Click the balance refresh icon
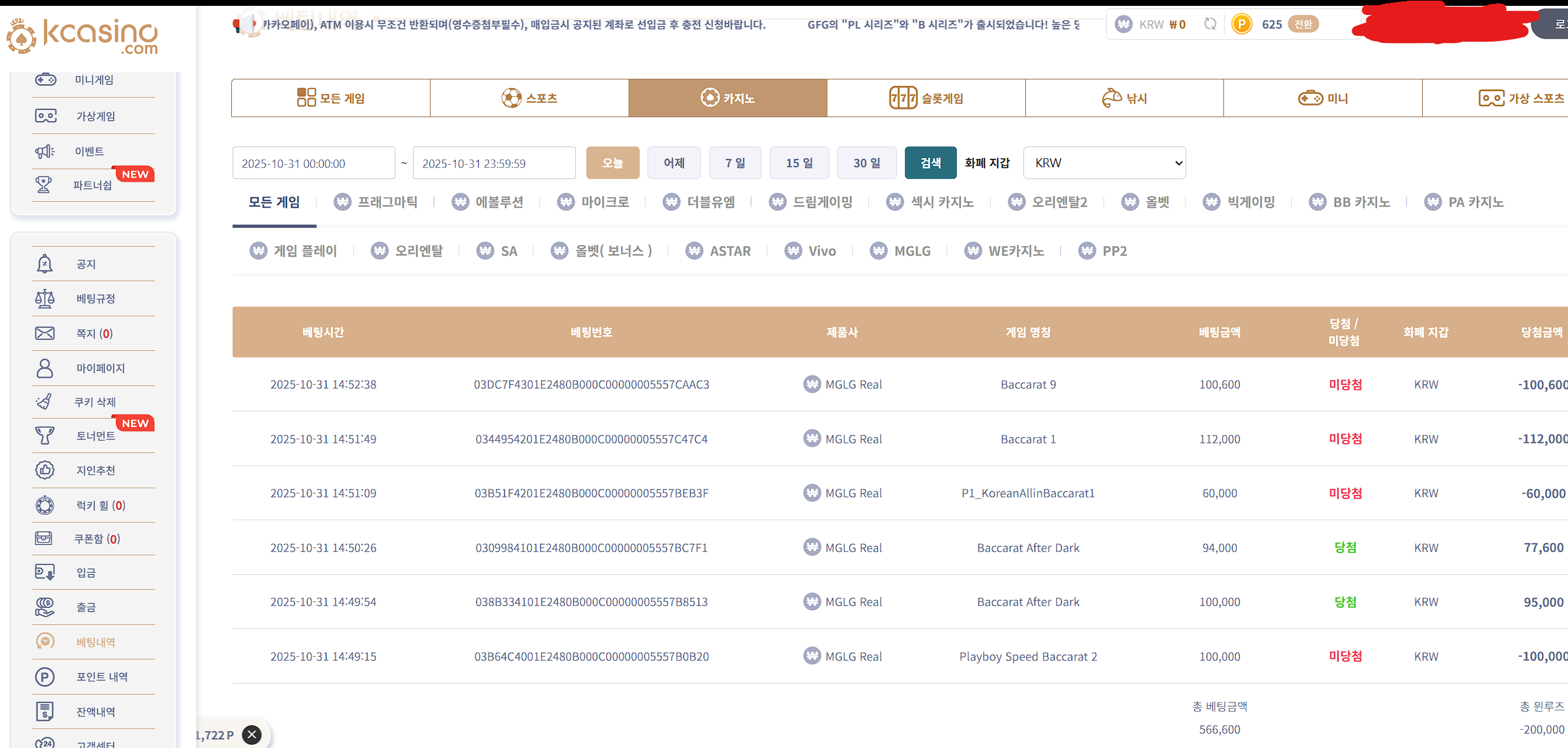Image resolution: width=1568 pixels, height=748 pixels. [x=1210, y=24]
